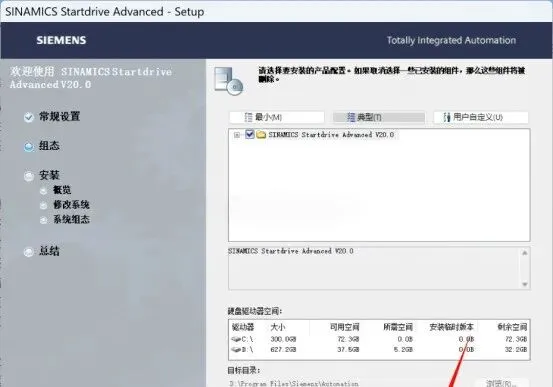
Task: Click the 627.2GB size cell for D:\
Action: pos(283,350)
